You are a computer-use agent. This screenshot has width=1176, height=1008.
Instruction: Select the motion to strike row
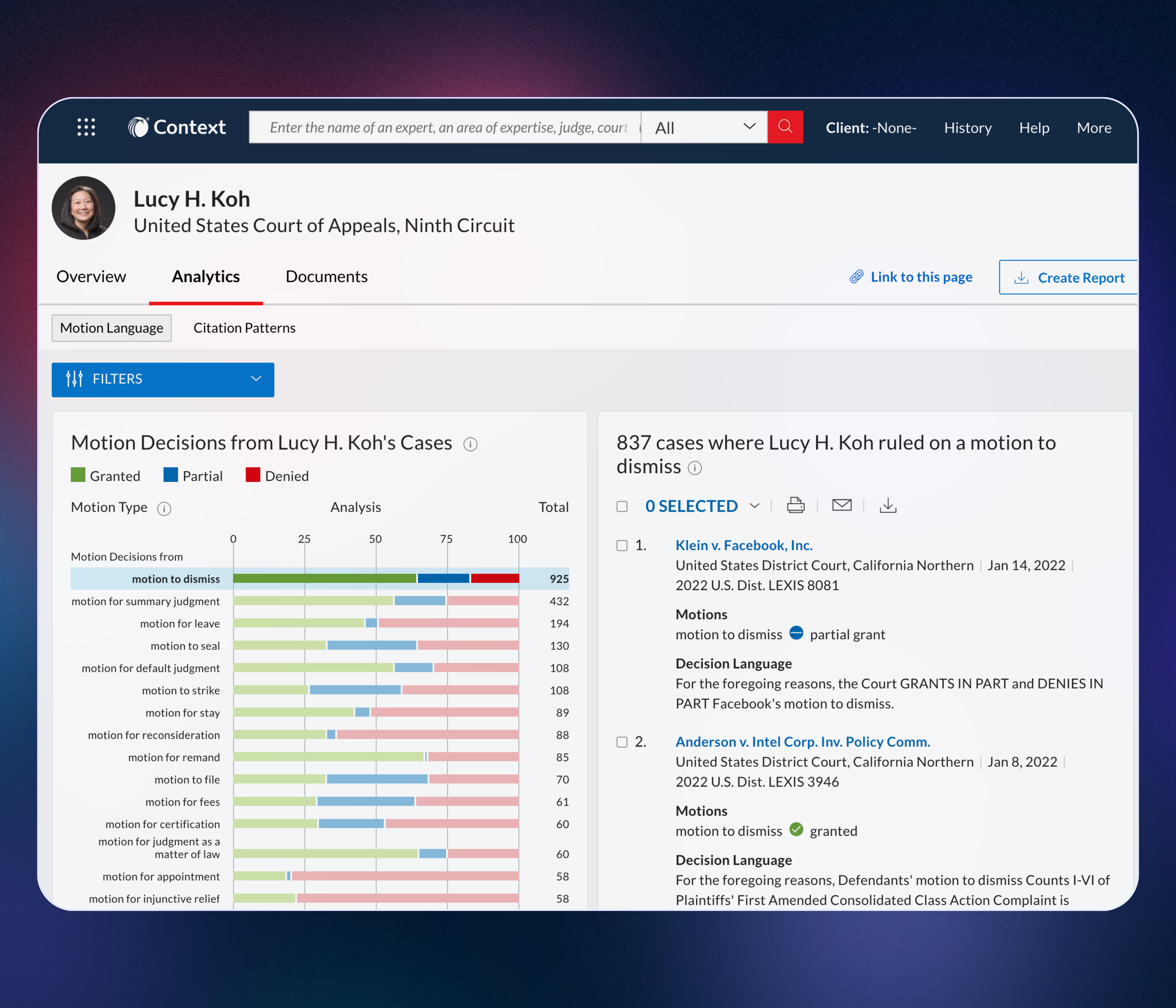click(x=320, y=690)
